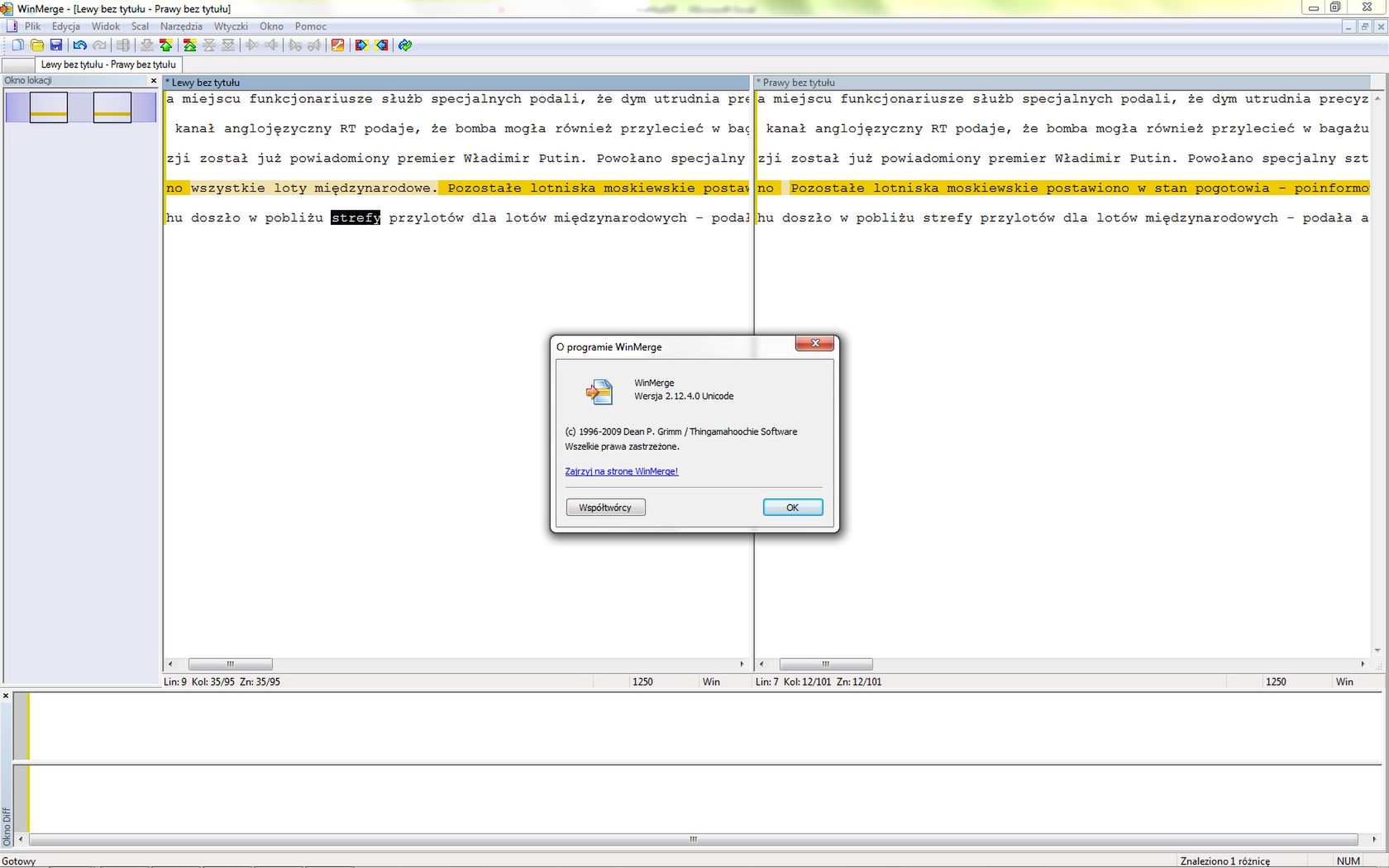Click the right pane's left scroll arrow
The height and width of the screenshot is (868, 1389).
[761, 664]
